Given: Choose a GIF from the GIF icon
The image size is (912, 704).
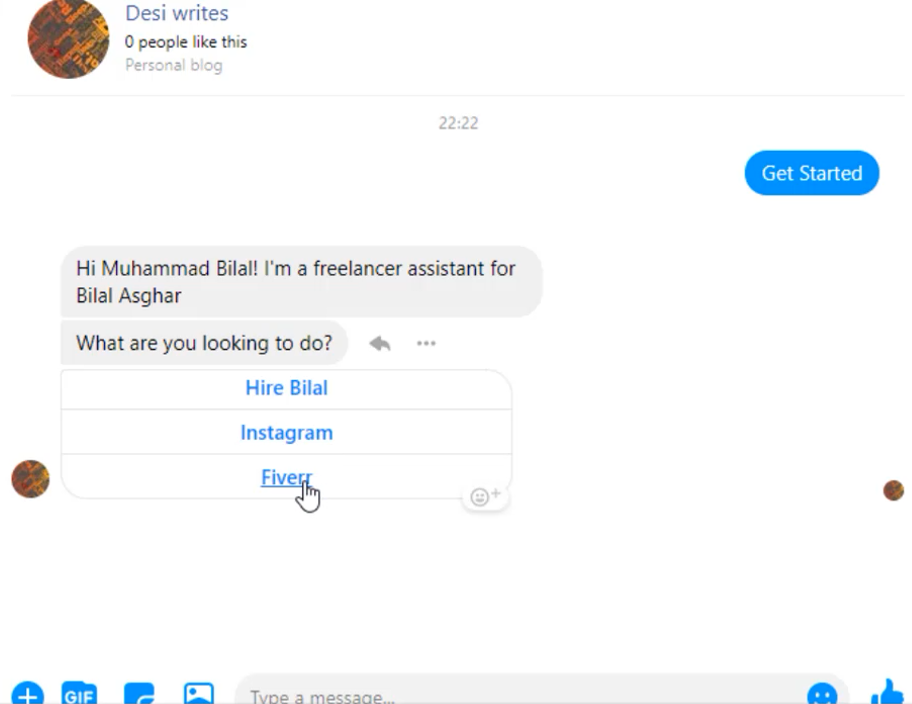Looking at the screenshot, I should coord(79,694).
